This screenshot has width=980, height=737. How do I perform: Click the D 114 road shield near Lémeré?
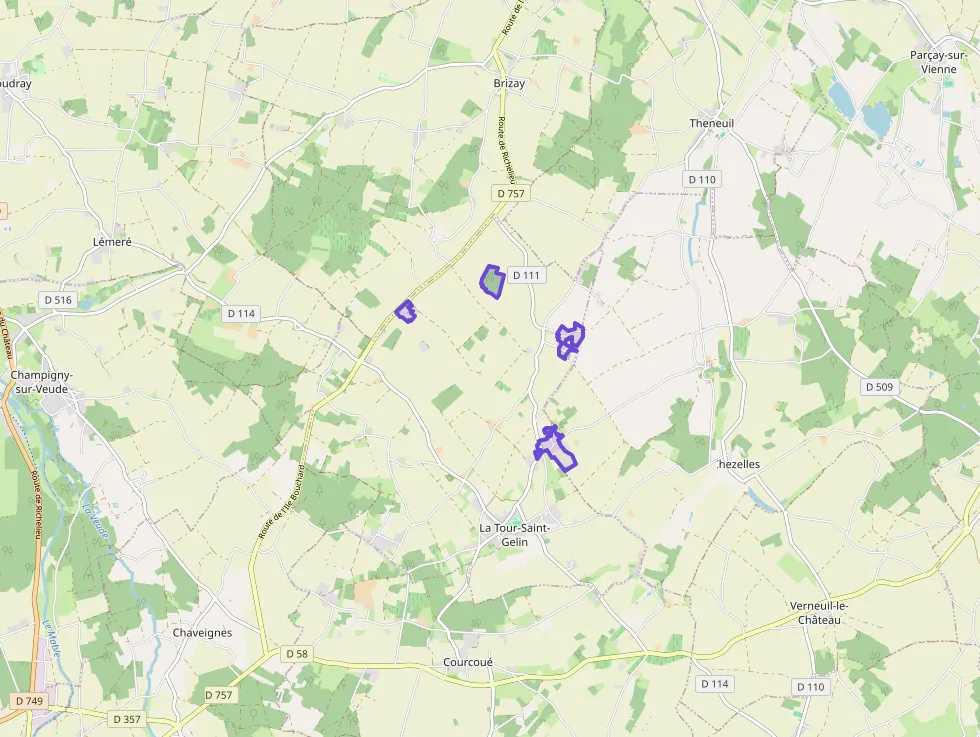pos(241,314)
